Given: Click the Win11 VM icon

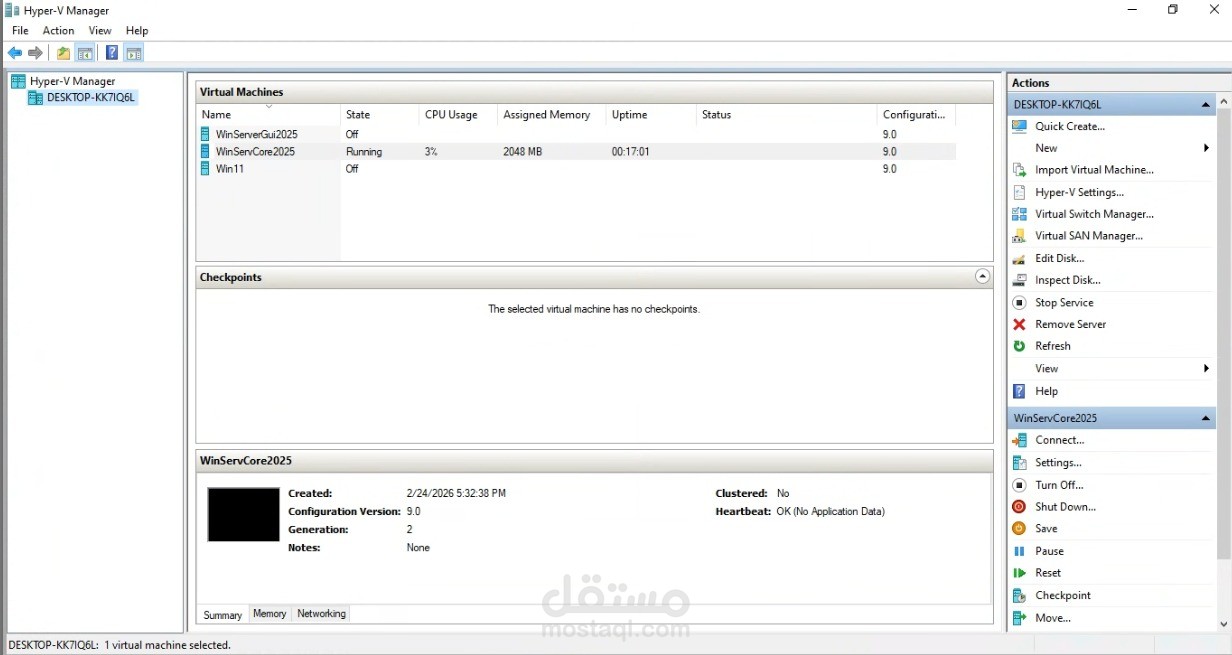Looking at the screenshot, I should point(206,169).
